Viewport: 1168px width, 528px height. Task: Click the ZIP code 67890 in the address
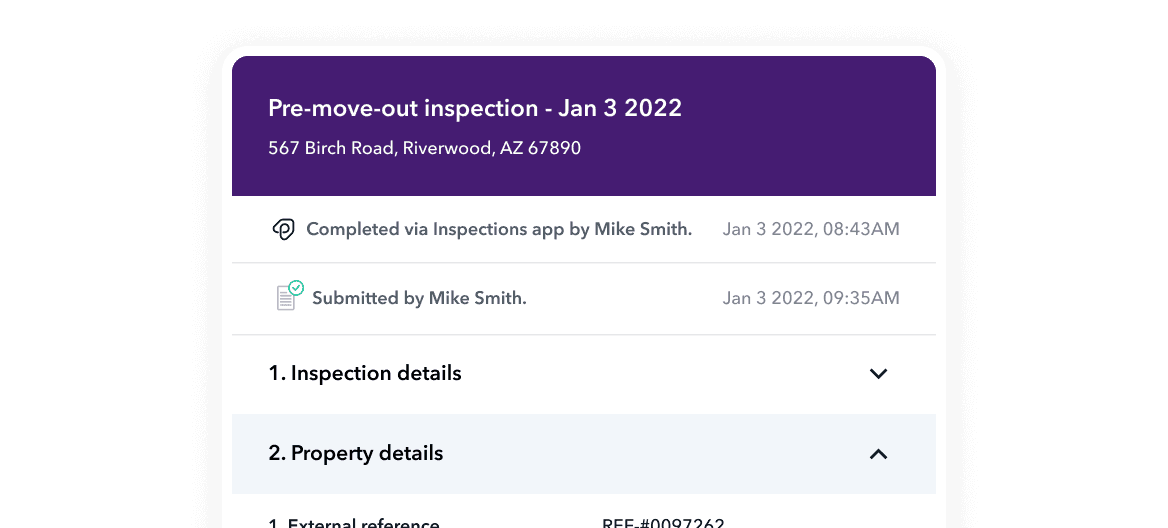[554, 148]
